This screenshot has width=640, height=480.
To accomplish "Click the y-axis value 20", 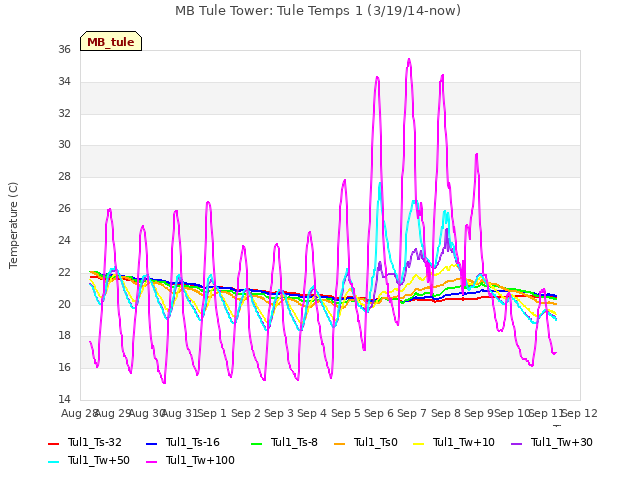I will (x=64, y=304).
